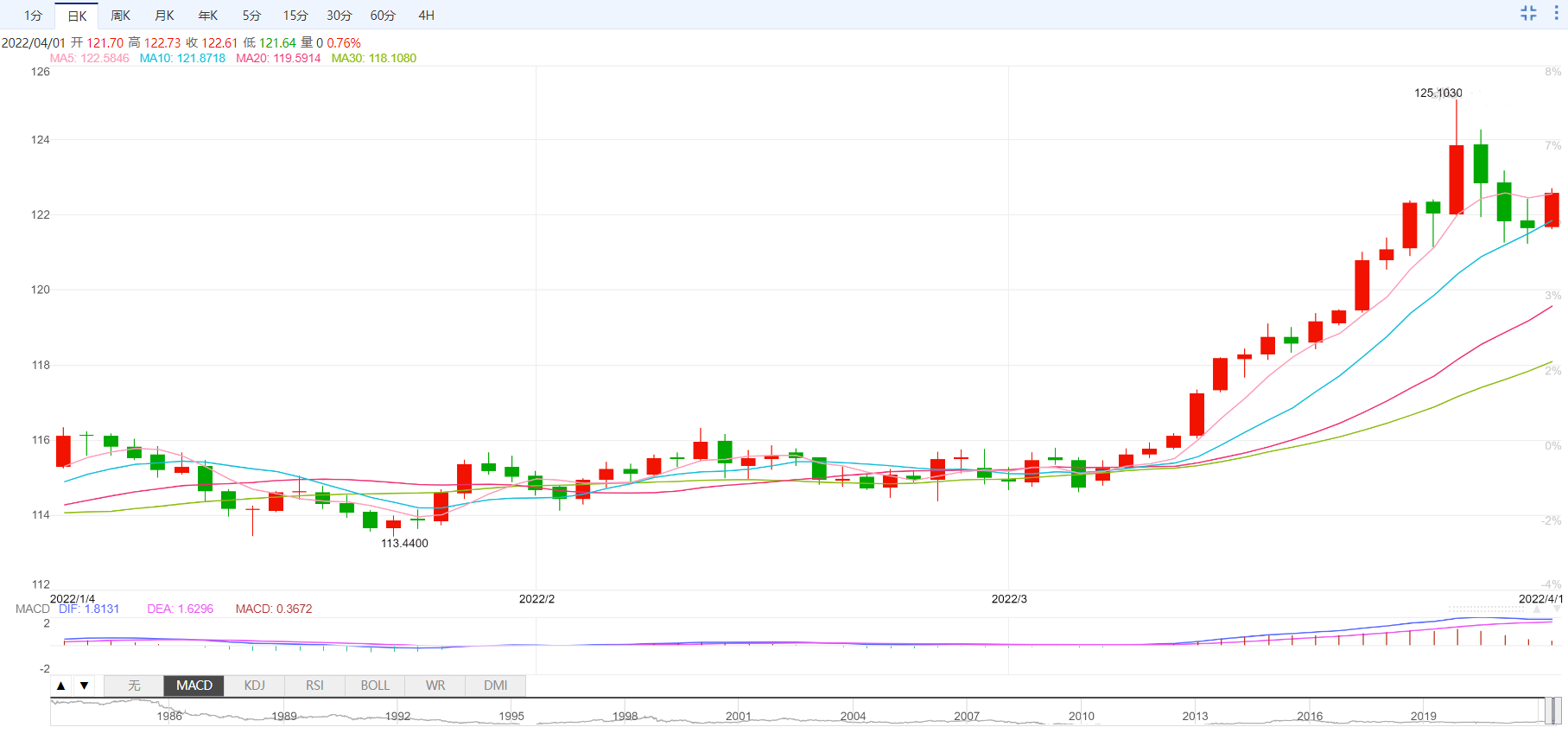Click the MA10: 121.8718 legend label
This screenshot has height=740, width=1568.
[x=182, y=58]
